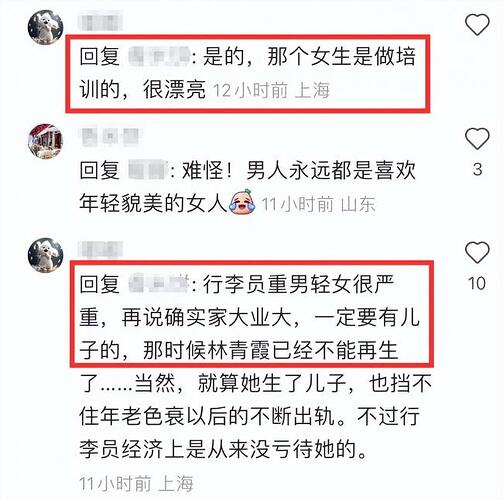503x500 pixels.
Task: Tap heart on comment with 10 likes
Action: point(477,252)
